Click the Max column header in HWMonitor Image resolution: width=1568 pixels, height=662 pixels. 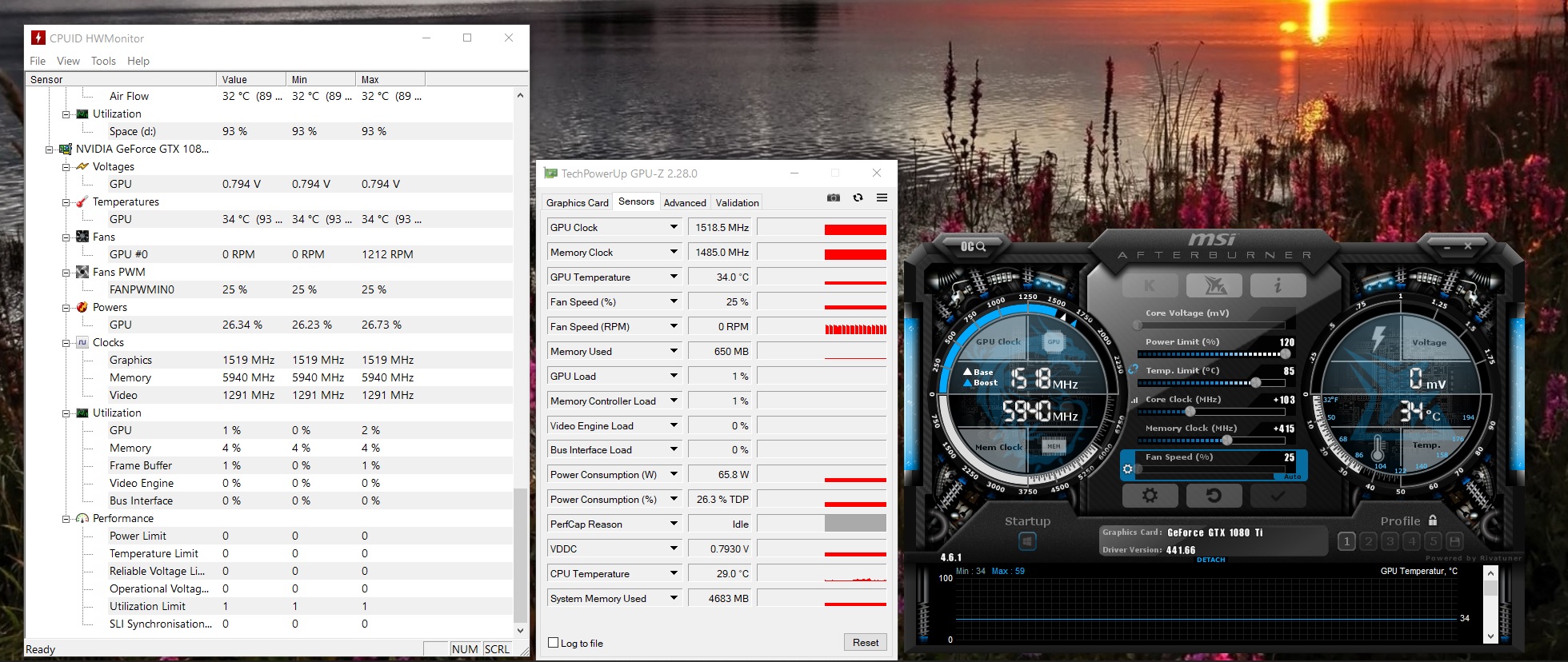pyautogui.click(x=390, y=79)
